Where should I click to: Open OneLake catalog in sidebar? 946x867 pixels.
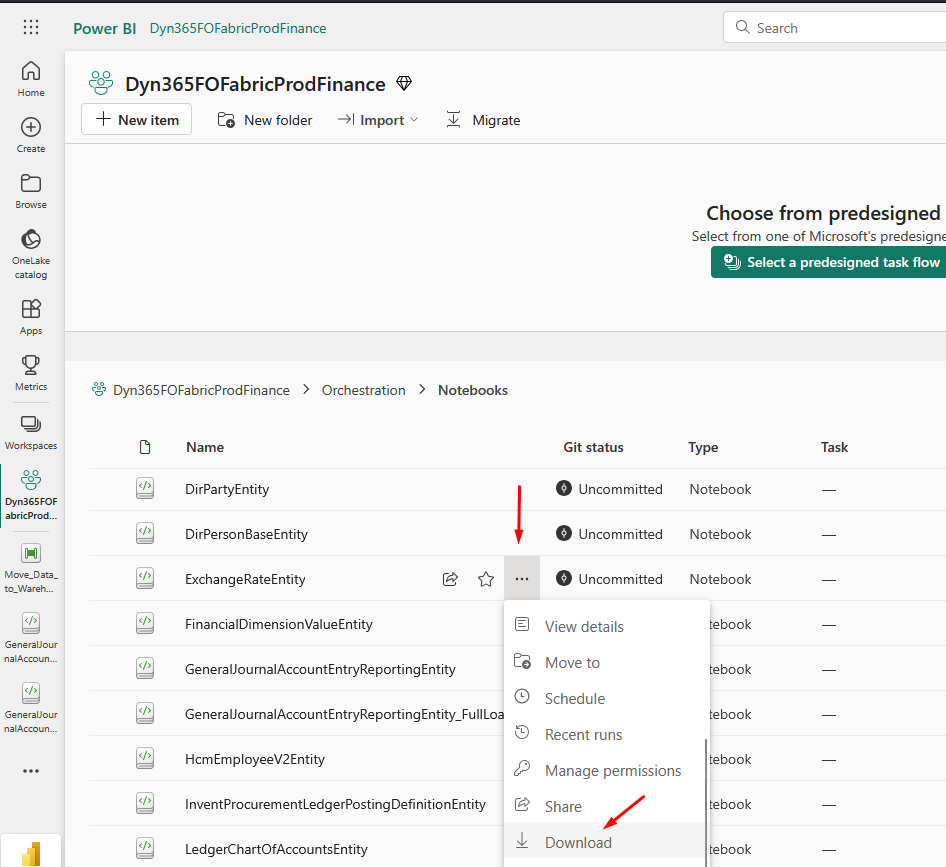tap(31, 254)
